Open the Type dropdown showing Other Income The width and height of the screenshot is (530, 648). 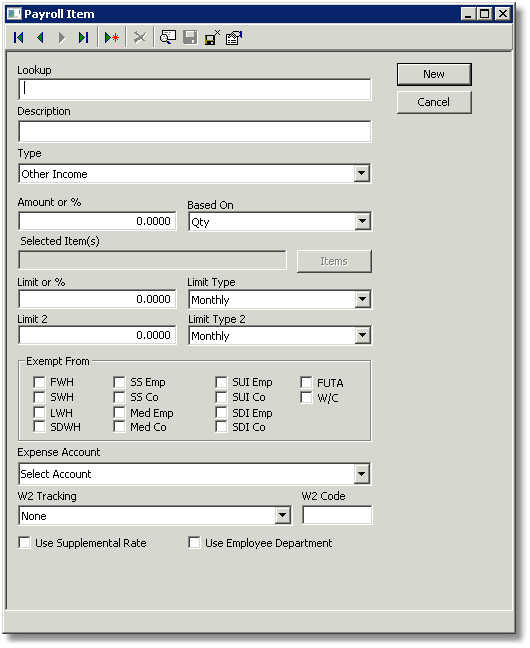click(x=361, y=174)
